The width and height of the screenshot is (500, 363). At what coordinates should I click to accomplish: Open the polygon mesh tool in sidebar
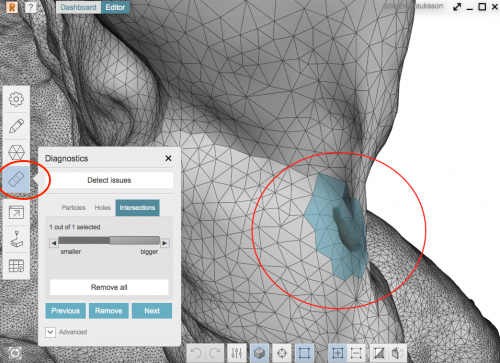tap(16, 153)
